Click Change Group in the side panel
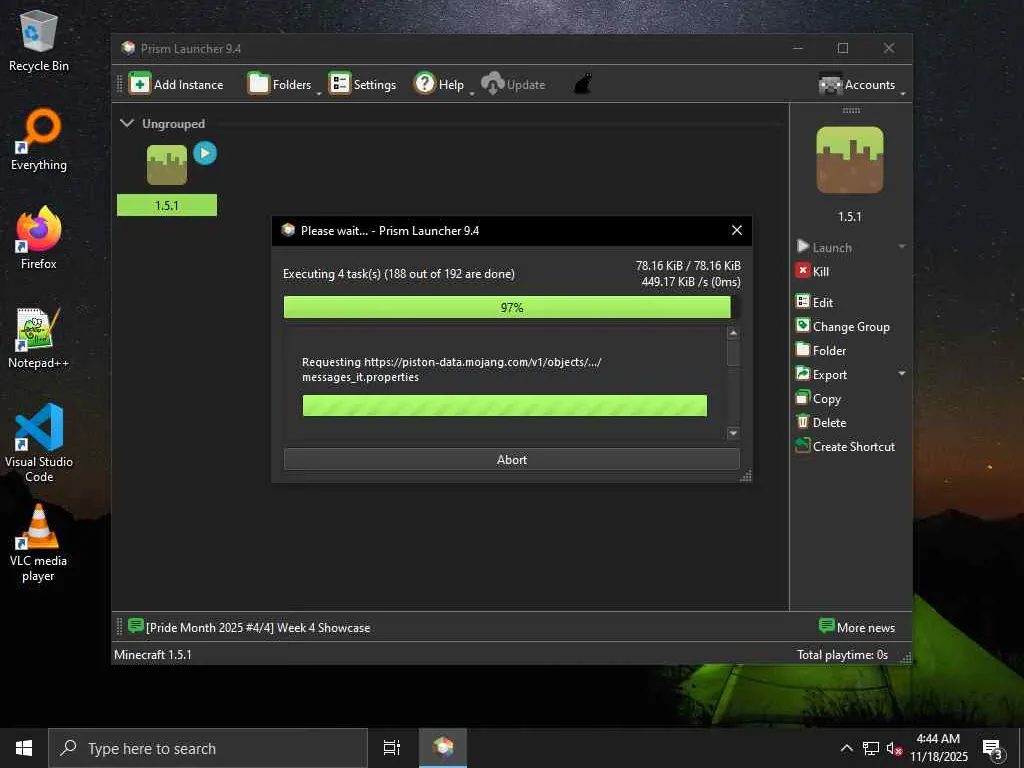The image size is (1024, 768). tap(842, 326)
